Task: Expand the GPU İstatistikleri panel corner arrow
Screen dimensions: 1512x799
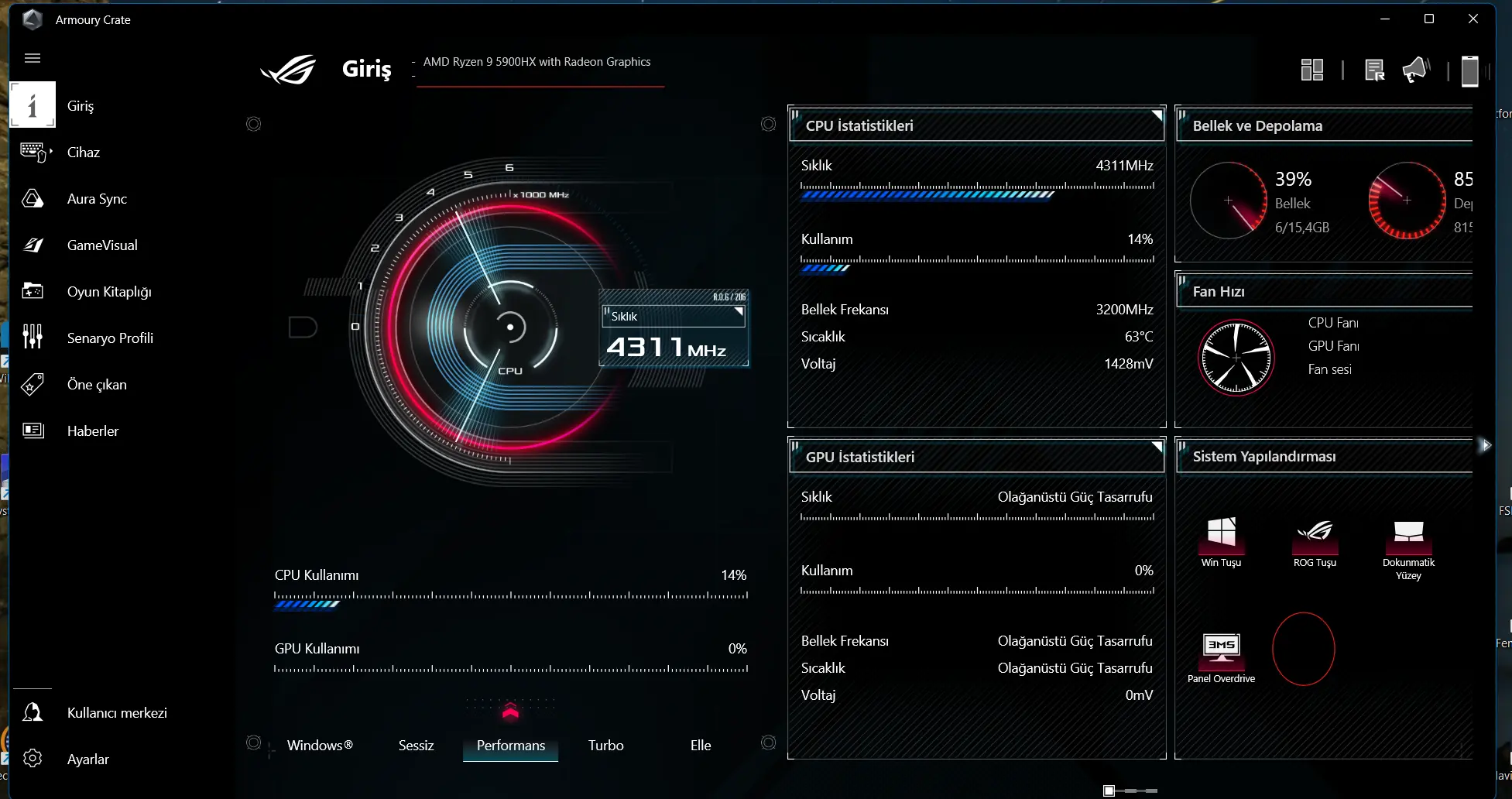Action: click(1157, 447)
